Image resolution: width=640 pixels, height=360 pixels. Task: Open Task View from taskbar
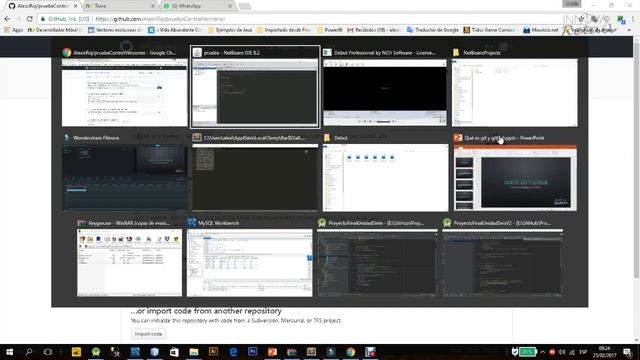click(48, 352)
